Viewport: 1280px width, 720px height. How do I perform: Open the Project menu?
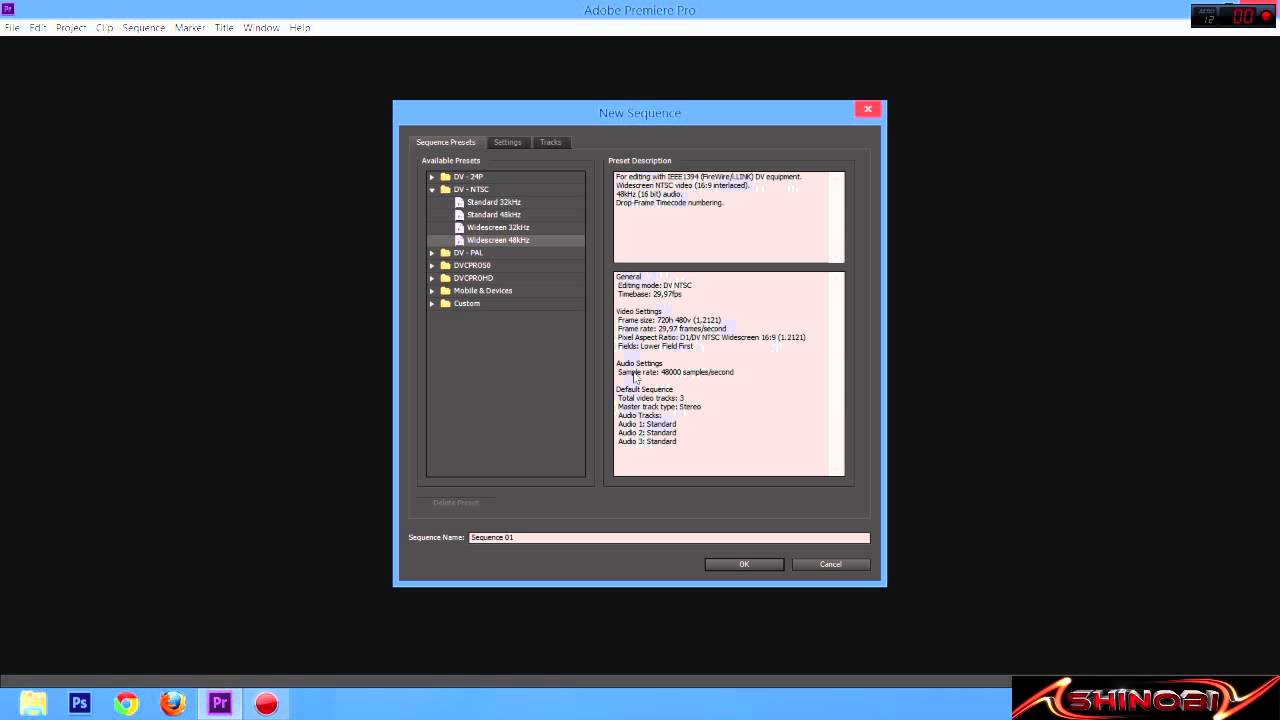click(x=71, y=28)
